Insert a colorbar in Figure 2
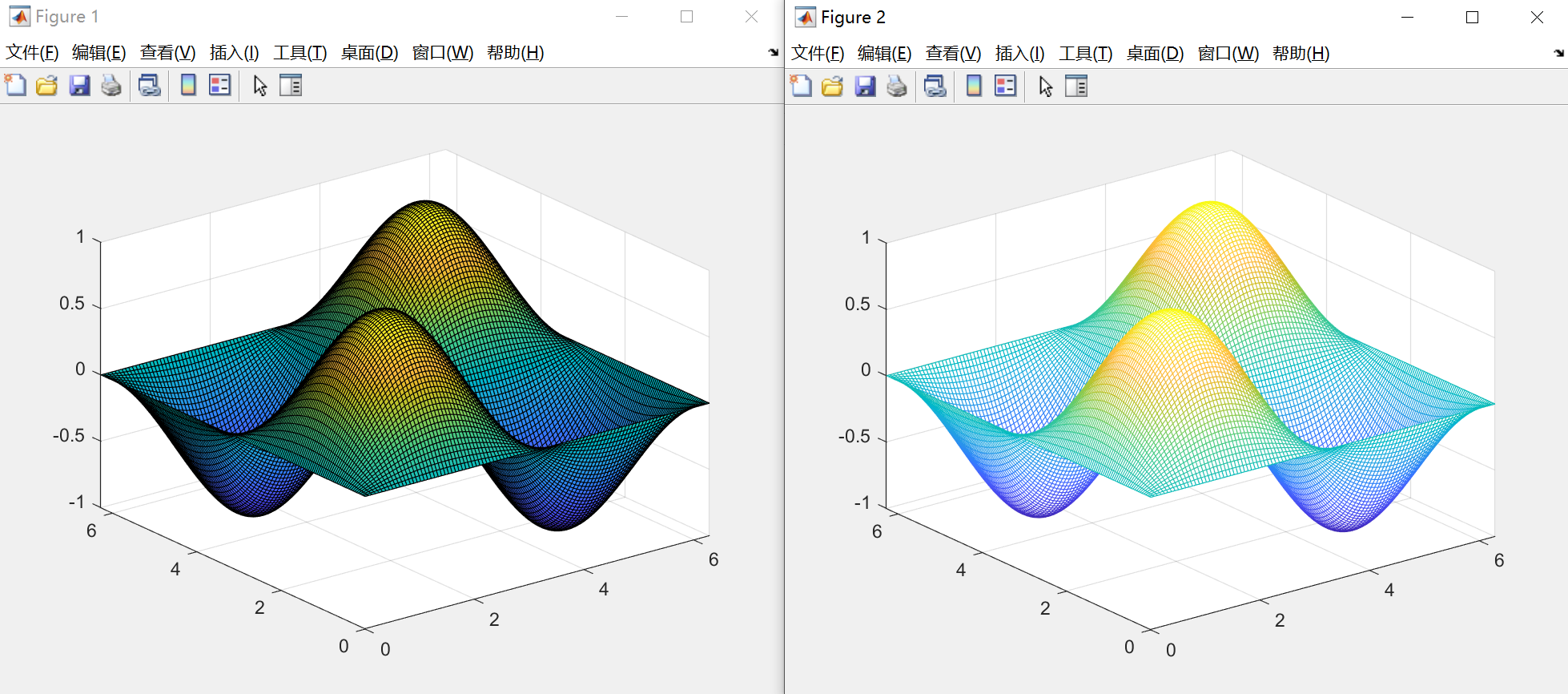 coord(974,86)
